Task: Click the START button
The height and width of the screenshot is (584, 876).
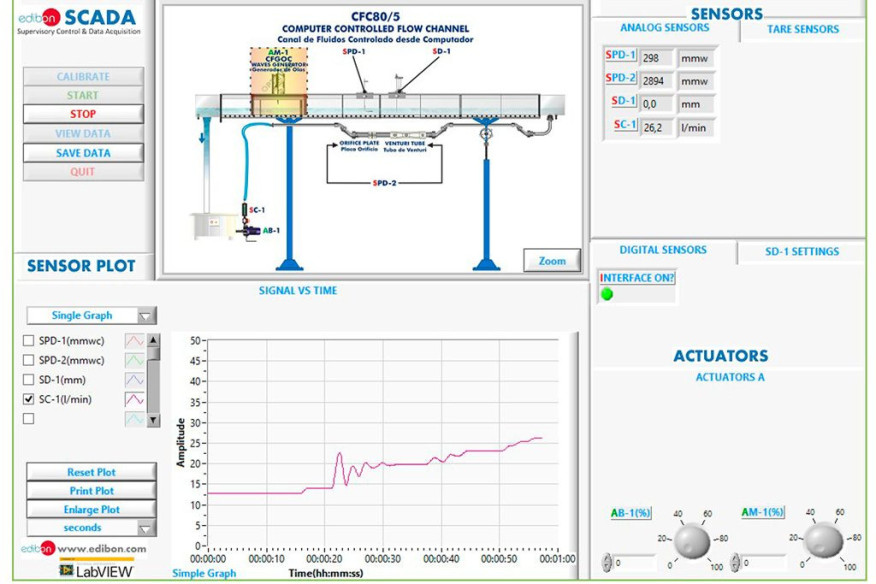Action: tap(83, 95)
